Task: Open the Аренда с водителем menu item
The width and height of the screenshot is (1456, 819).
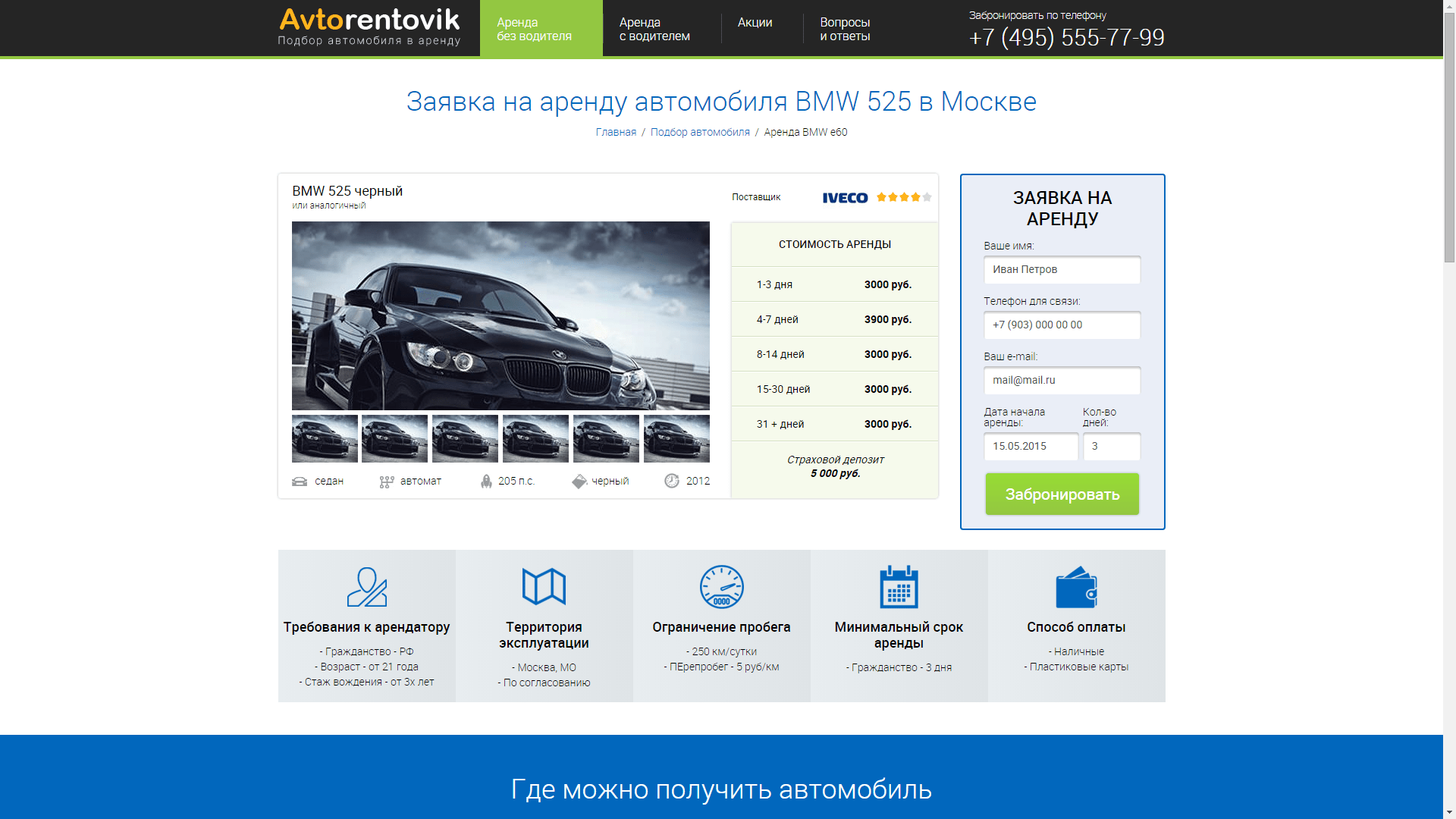Action: coord(654,30)
